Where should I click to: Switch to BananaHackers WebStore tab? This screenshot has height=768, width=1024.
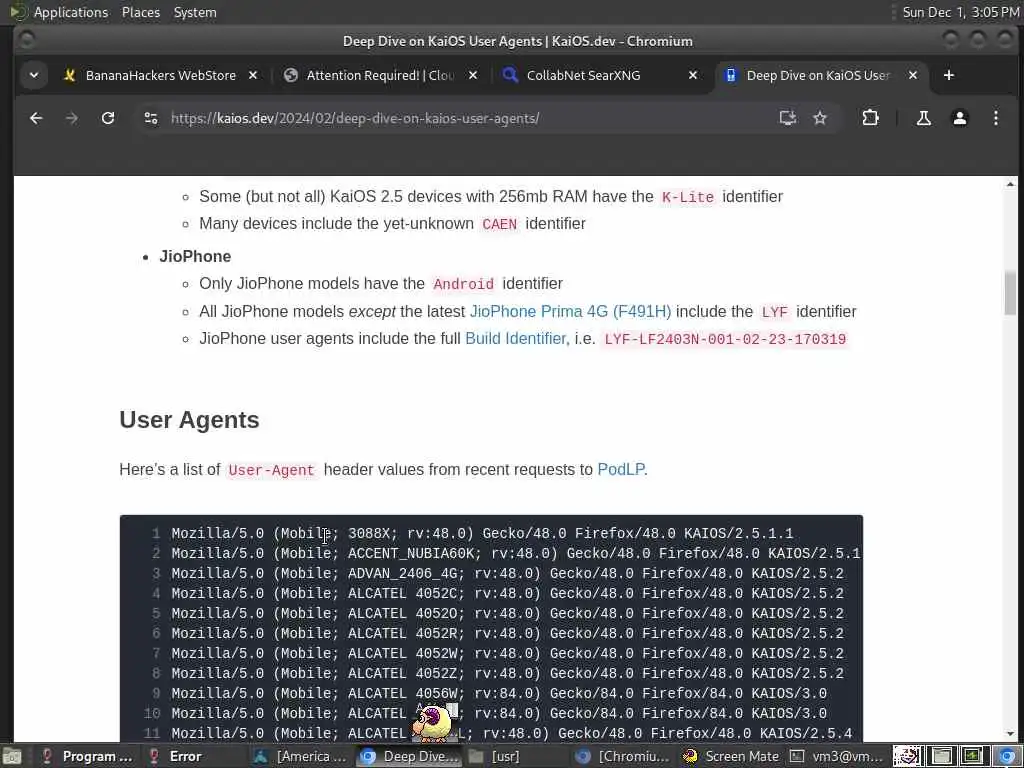[160, 75]
